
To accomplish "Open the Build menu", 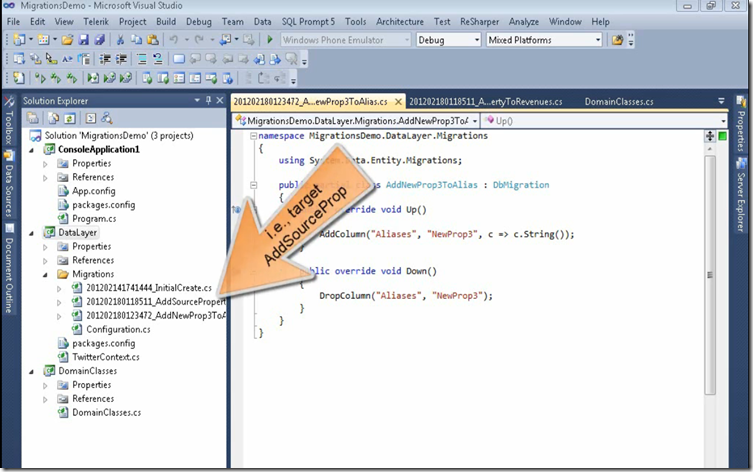I will pos(166,22).
